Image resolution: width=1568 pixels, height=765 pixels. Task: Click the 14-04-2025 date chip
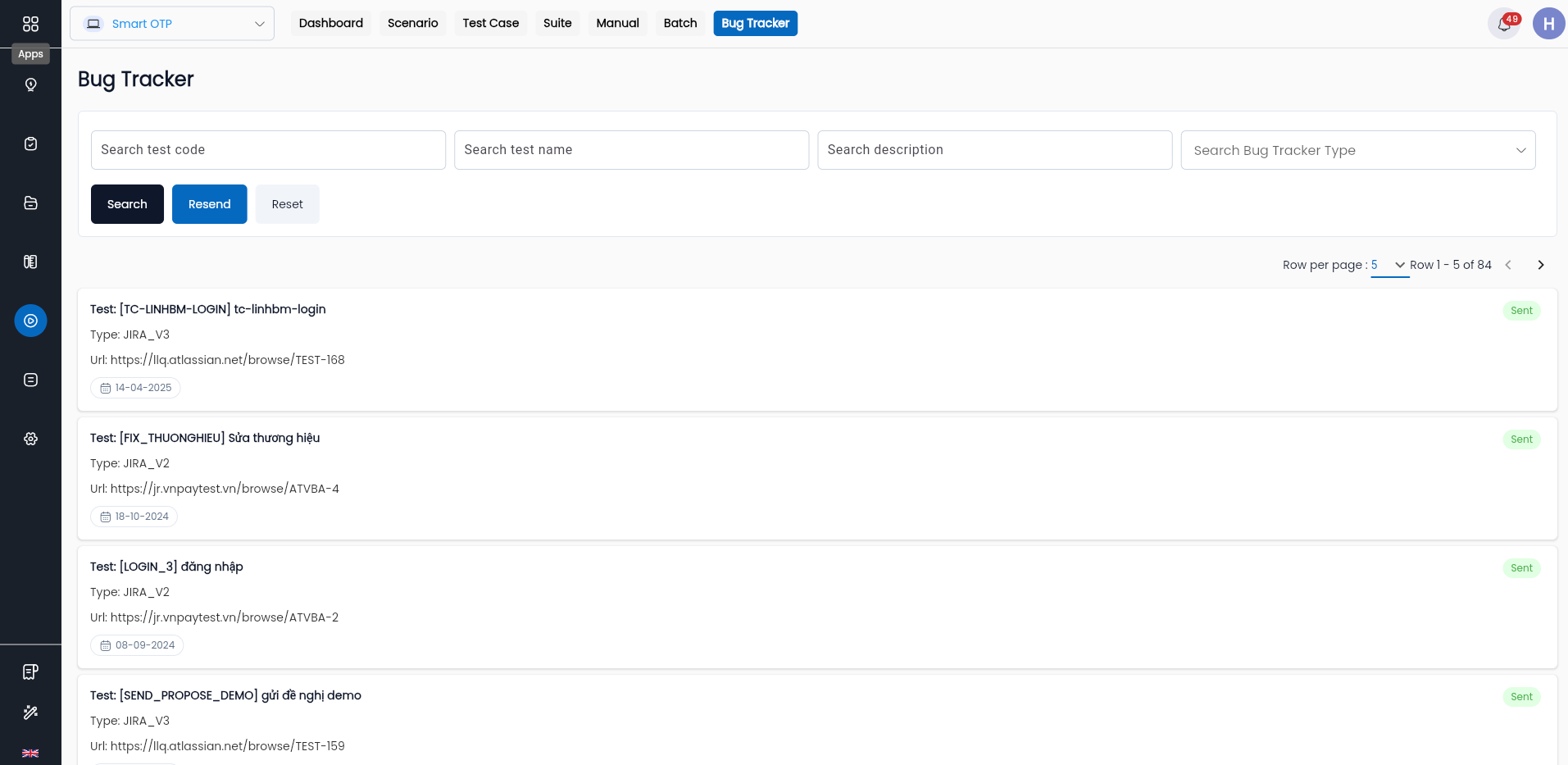[x=135, y=388]
